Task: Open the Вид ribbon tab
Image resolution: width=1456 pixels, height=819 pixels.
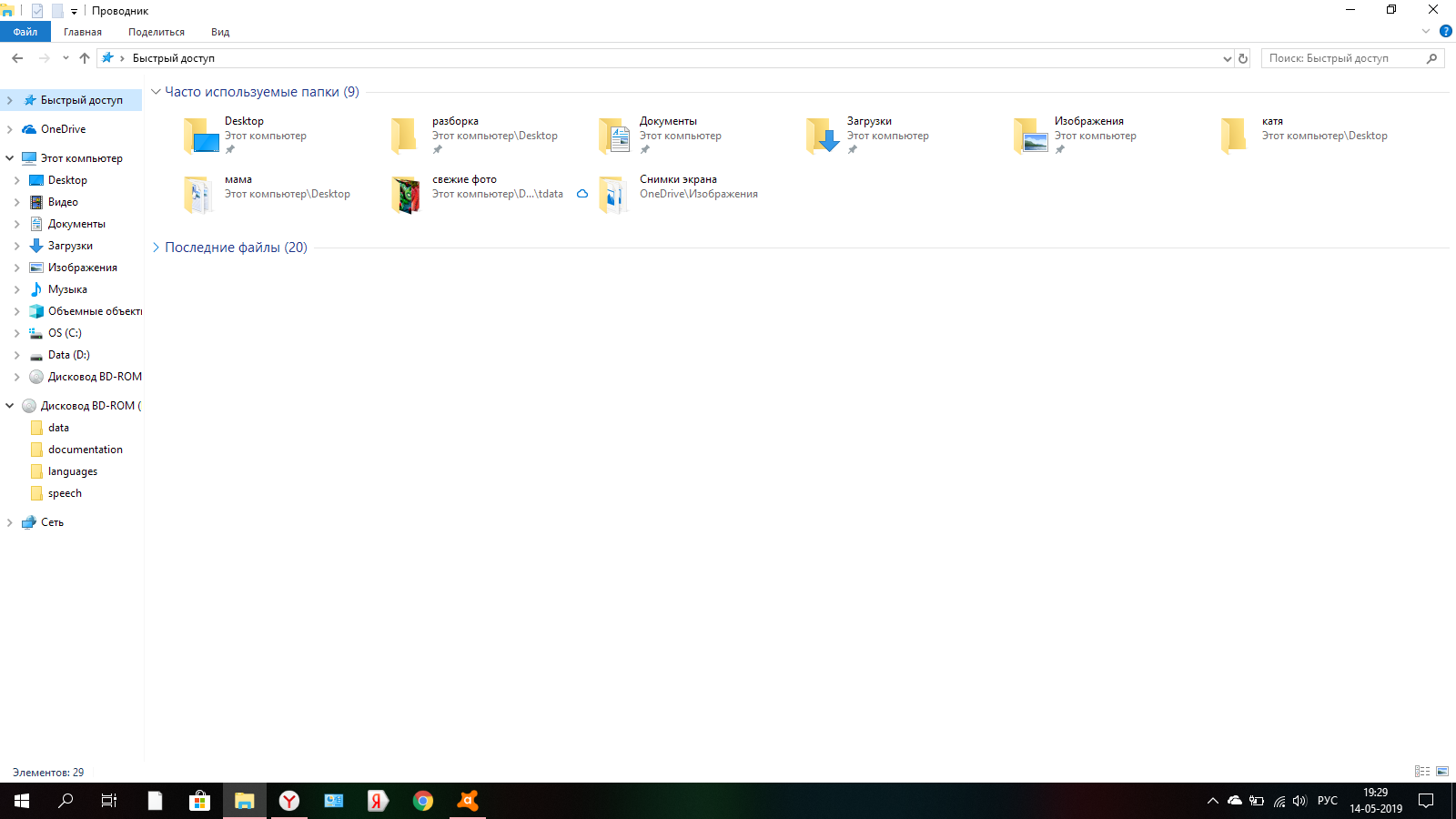Action: click(220, 32)
